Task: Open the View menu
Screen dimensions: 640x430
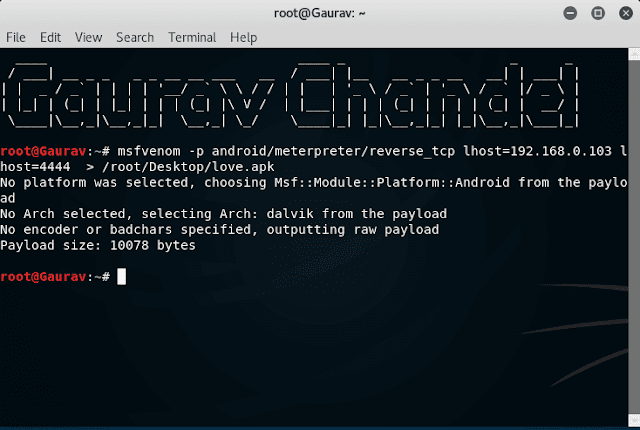Action: click(x=88, y=38)
